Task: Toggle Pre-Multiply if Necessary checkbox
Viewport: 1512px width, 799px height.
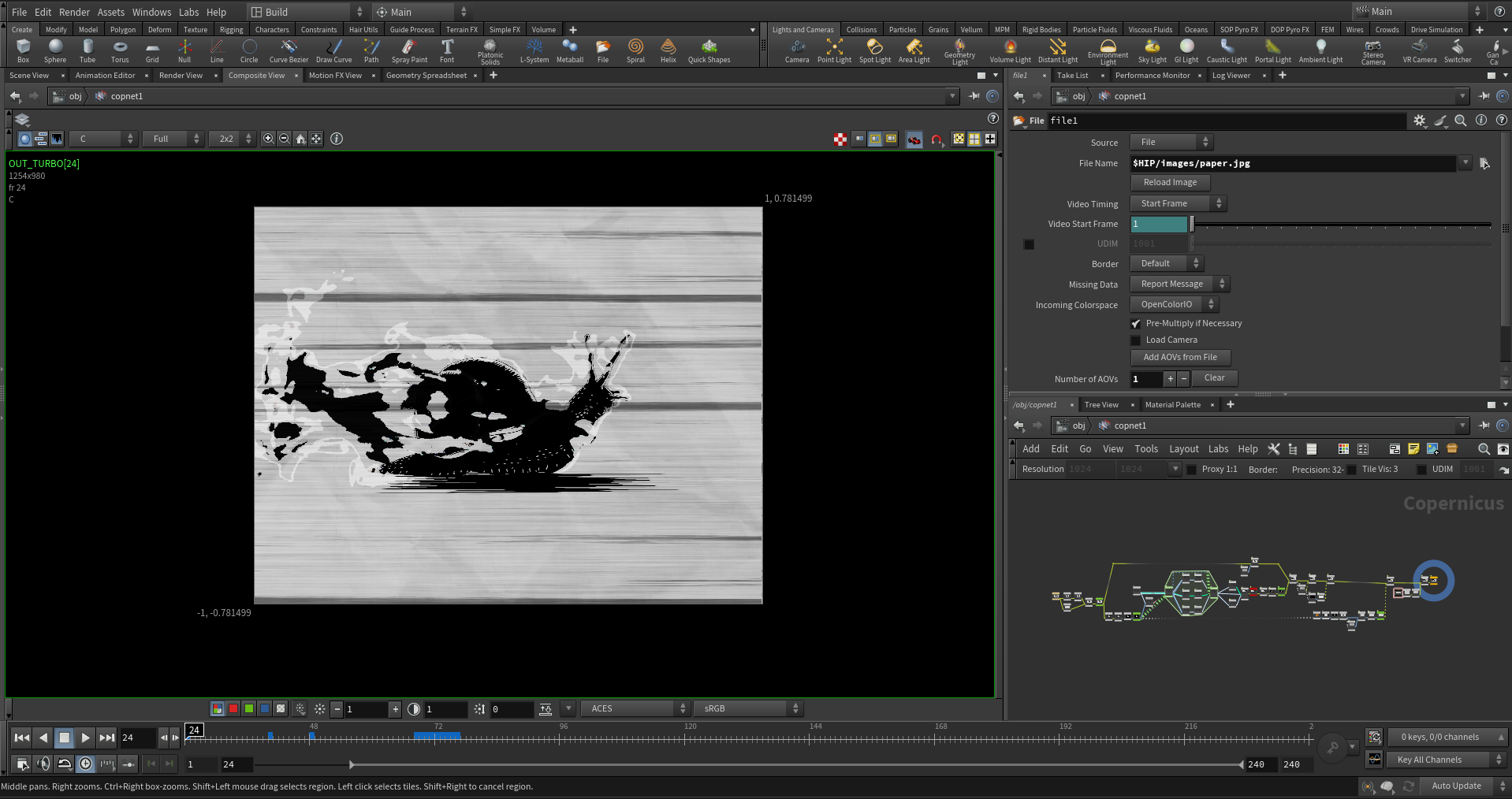Action: [x=1136, y=324]
